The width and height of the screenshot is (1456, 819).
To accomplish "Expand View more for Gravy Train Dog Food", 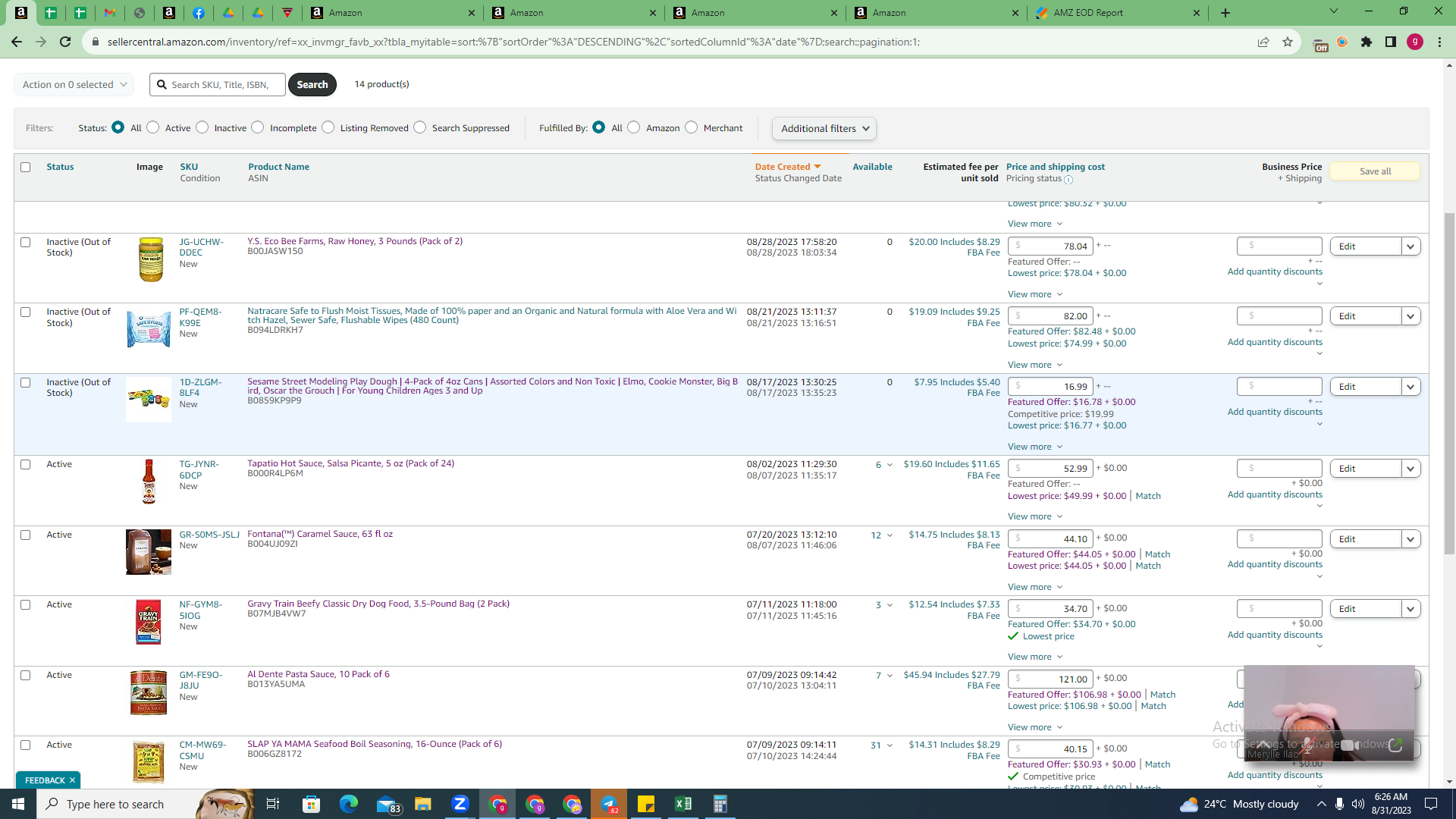I will click(1035, 657).
